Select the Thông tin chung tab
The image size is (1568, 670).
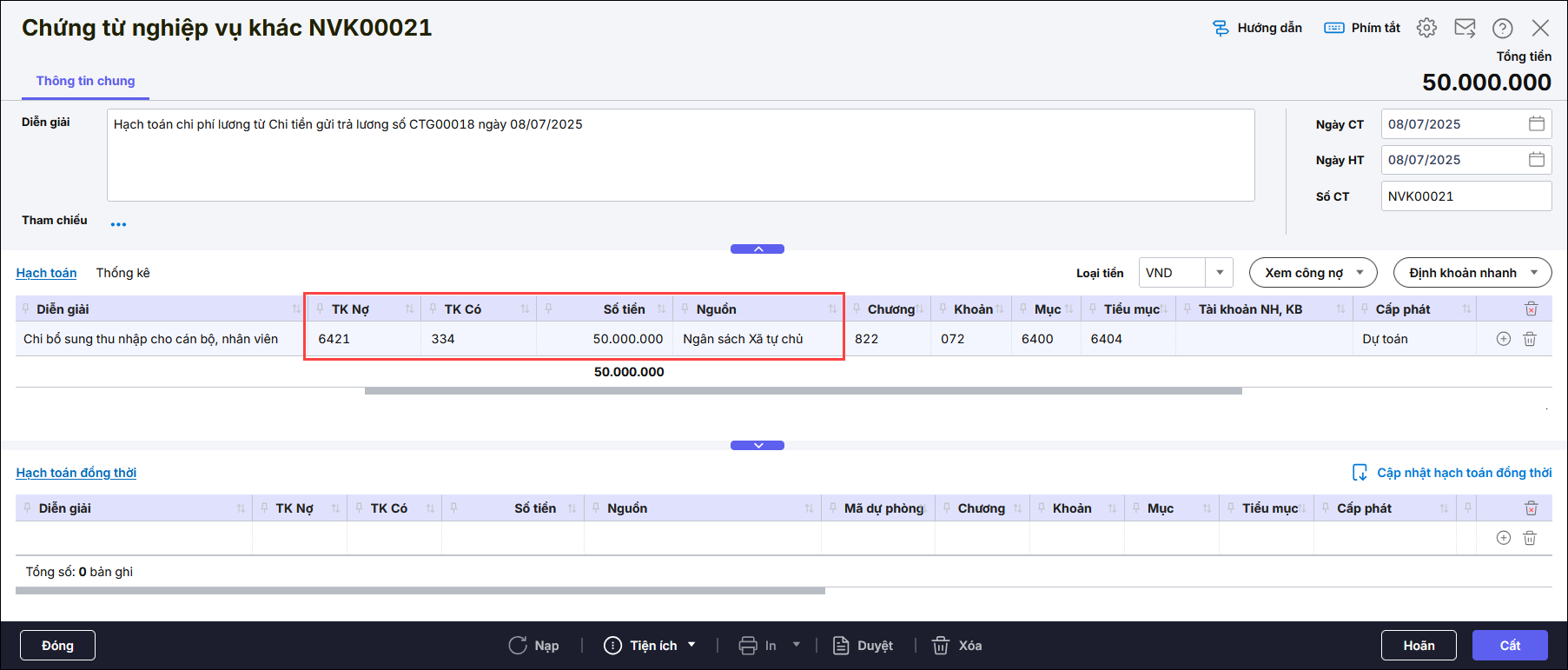point(85,81)
